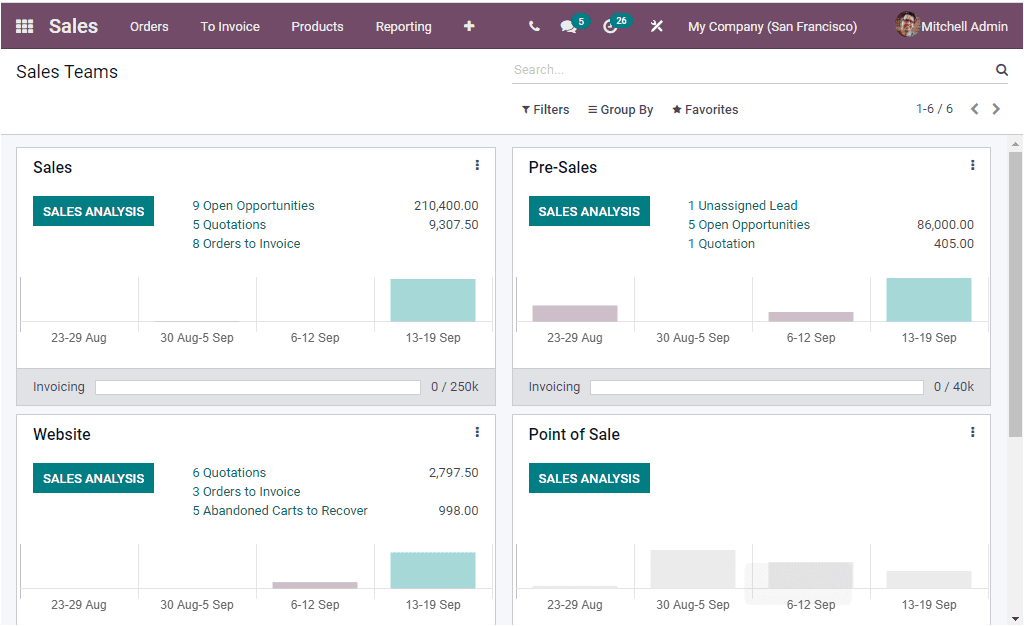Click the phone calls icon
This screenshot has height=626, width=1024.
tap(534, 25)
